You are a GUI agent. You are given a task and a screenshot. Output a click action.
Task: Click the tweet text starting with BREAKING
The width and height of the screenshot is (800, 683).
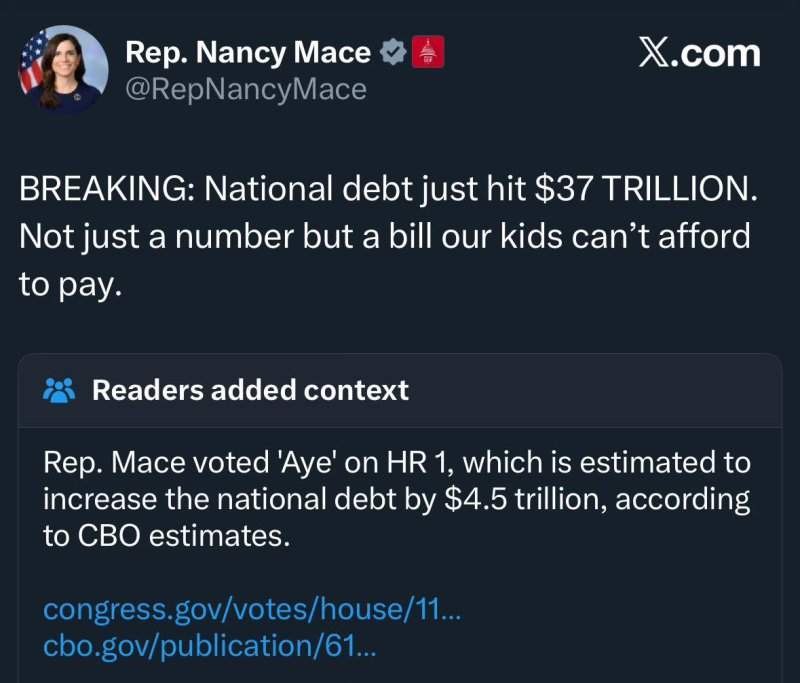click(388, 236)
